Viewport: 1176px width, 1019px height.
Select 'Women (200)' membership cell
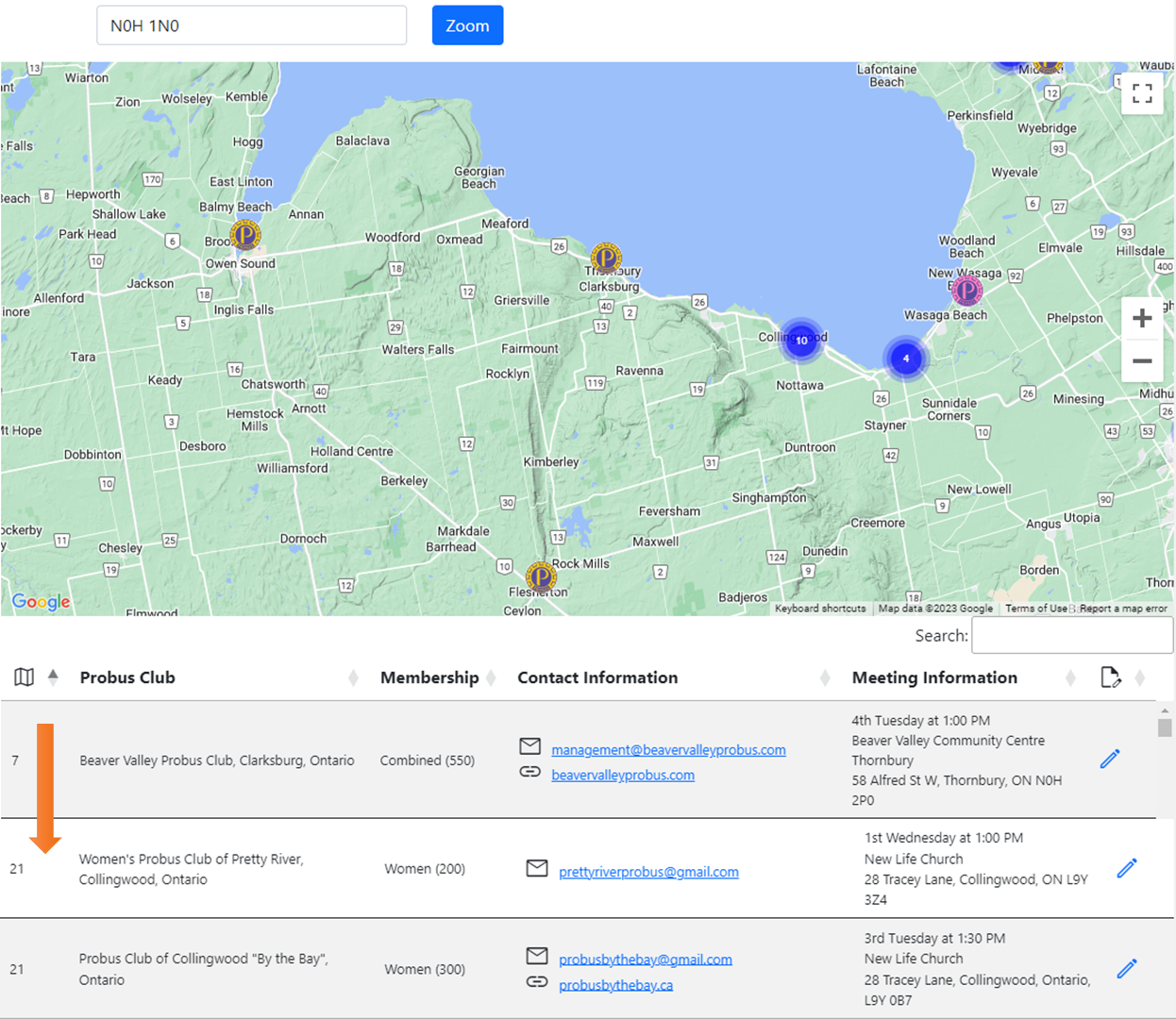(425, 869)
